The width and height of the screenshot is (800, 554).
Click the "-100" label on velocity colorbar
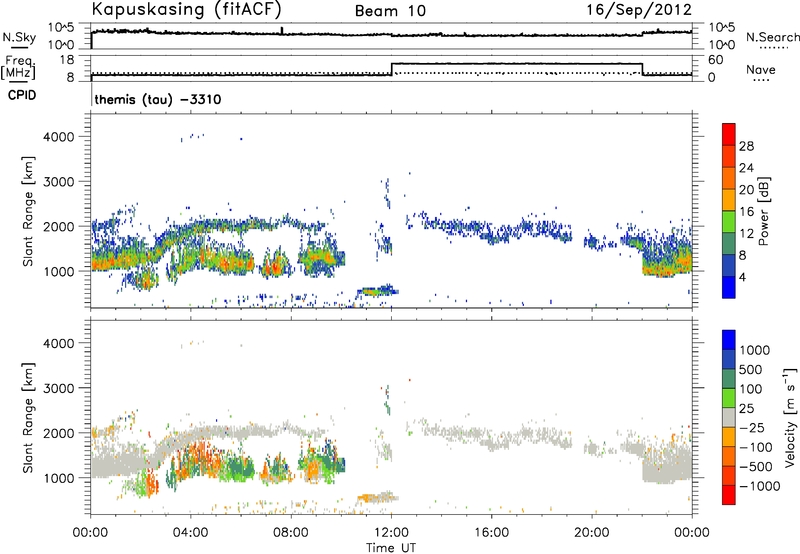(x=755, y=447)
